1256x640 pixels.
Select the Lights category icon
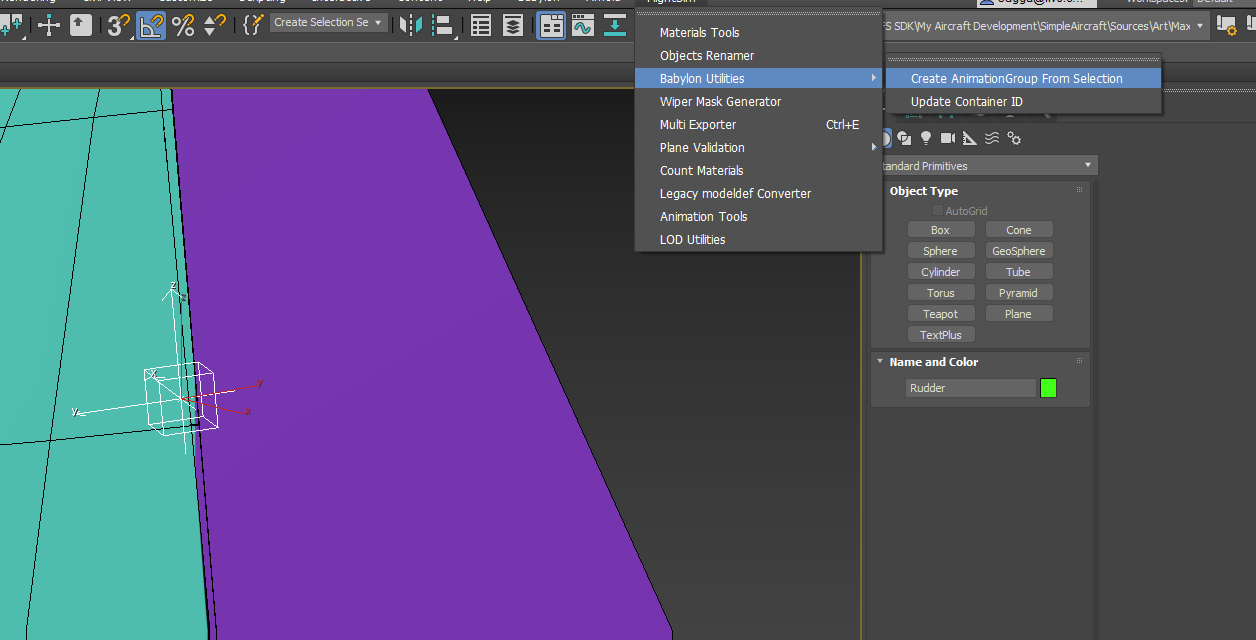(x=926, y=138)
